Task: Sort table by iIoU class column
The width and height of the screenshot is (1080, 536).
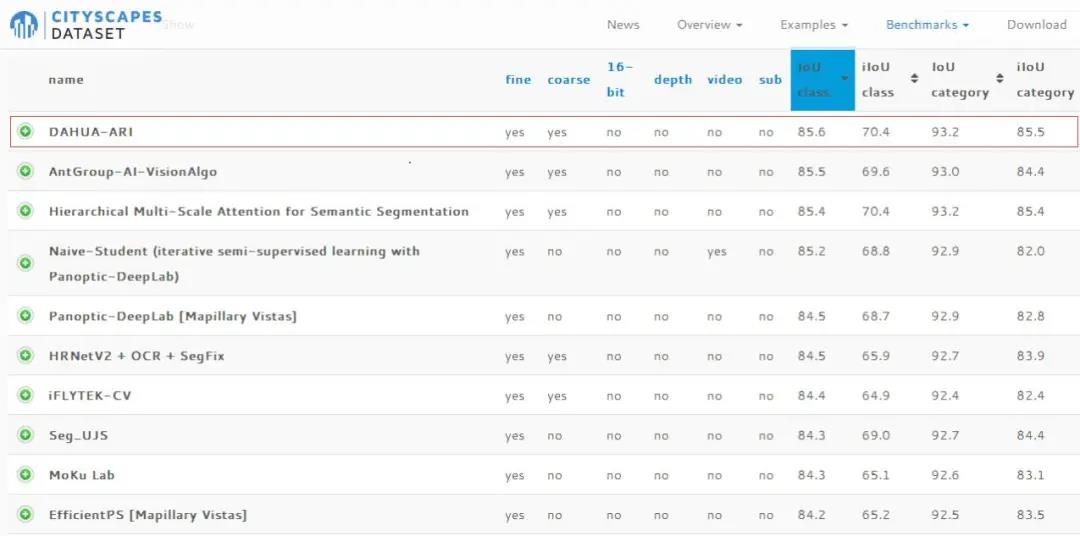Action: tap(889, 79)
